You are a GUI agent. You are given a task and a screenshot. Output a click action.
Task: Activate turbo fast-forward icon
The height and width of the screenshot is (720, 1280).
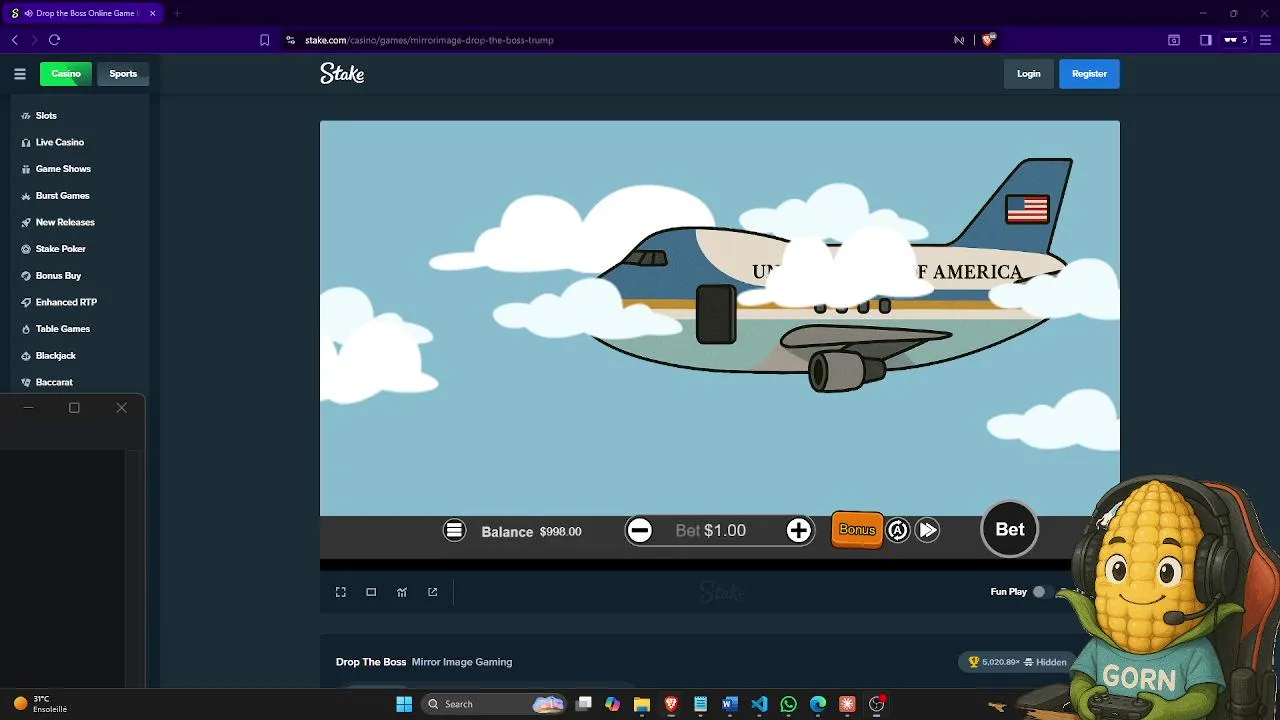(x=928, y=531)
